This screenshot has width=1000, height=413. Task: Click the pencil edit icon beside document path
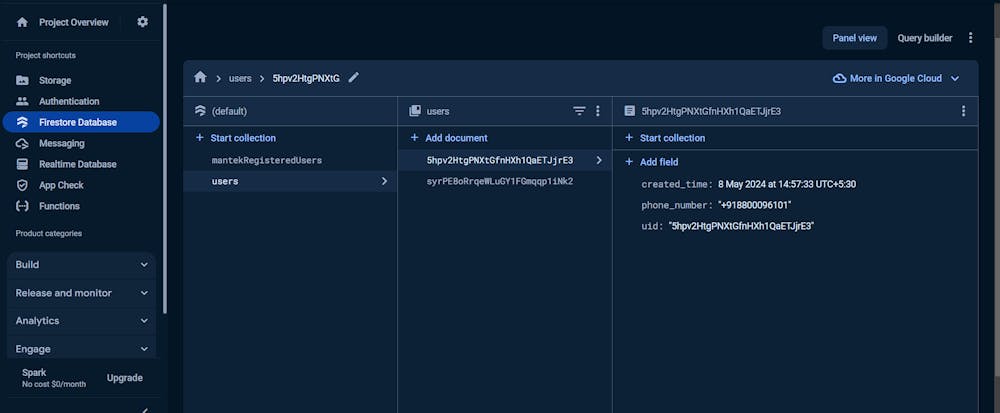pyautogui.click(x=353, y=78)
